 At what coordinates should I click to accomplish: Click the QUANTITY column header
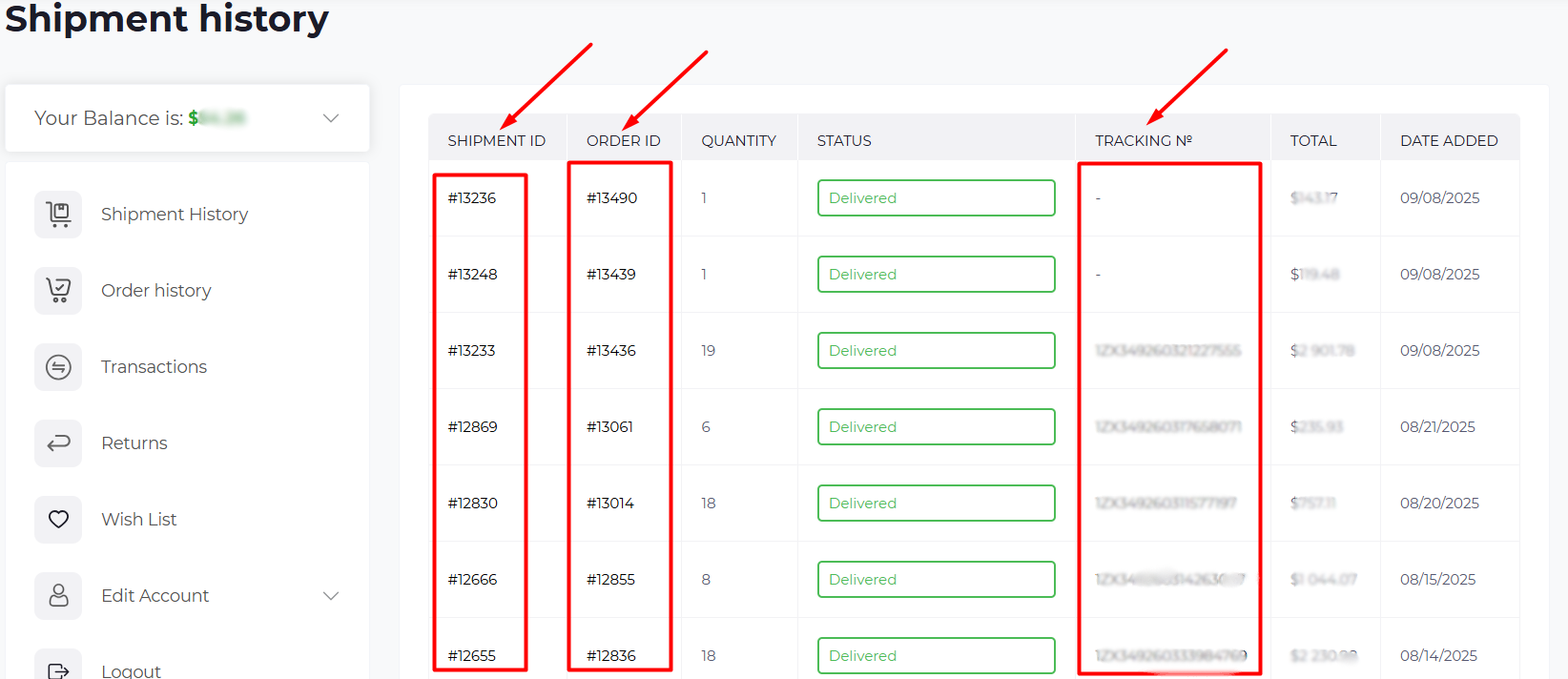click(x=739, y=141)
